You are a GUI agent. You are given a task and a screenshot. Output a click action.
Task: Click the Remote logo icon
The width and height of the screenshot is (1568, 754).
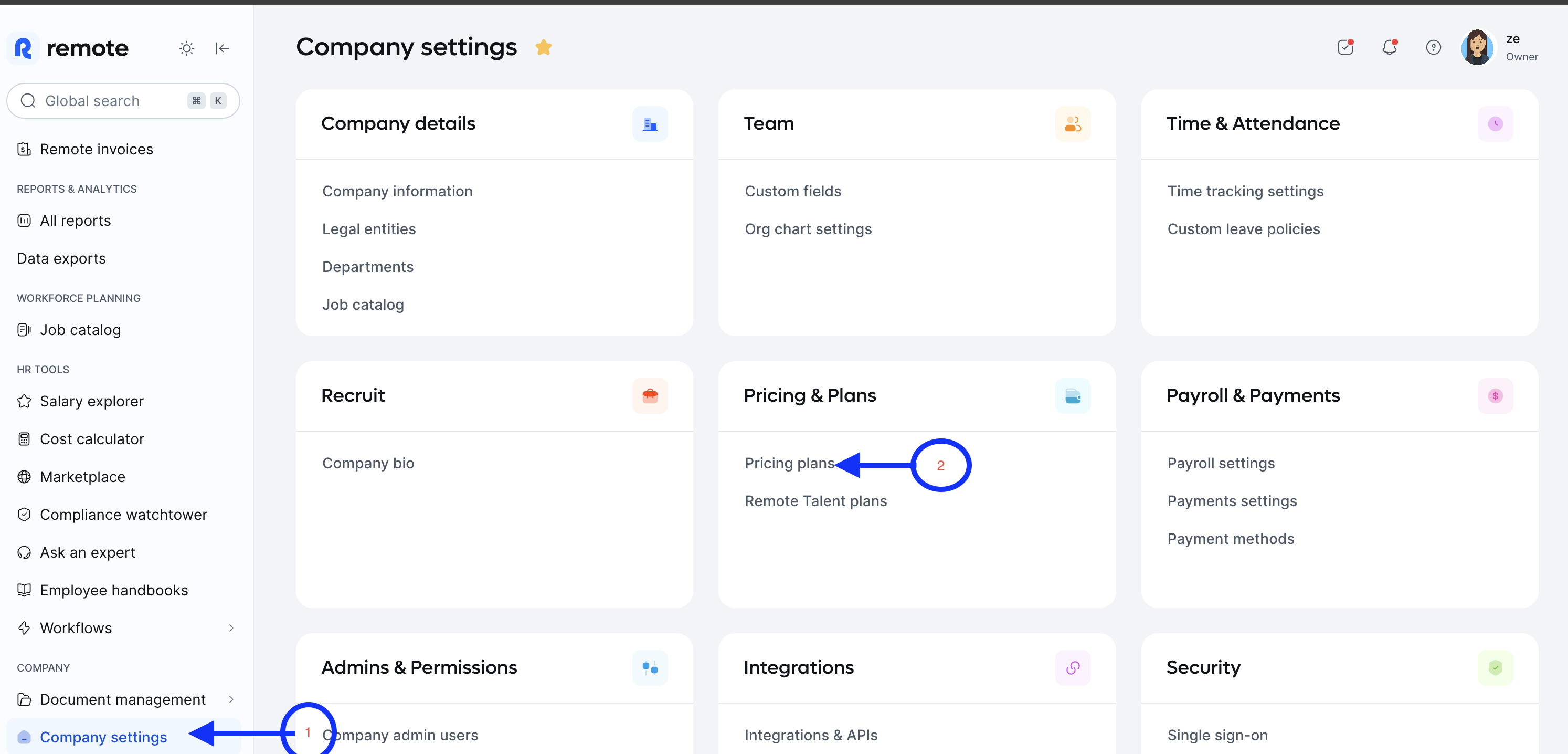click(23, 48)
